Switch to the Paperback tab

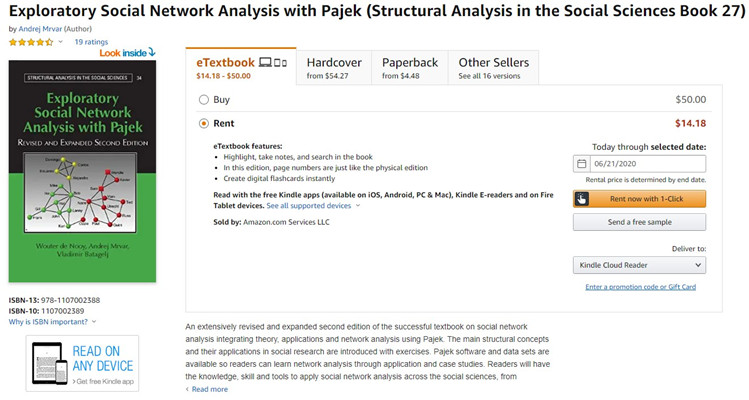coord(410,68)
